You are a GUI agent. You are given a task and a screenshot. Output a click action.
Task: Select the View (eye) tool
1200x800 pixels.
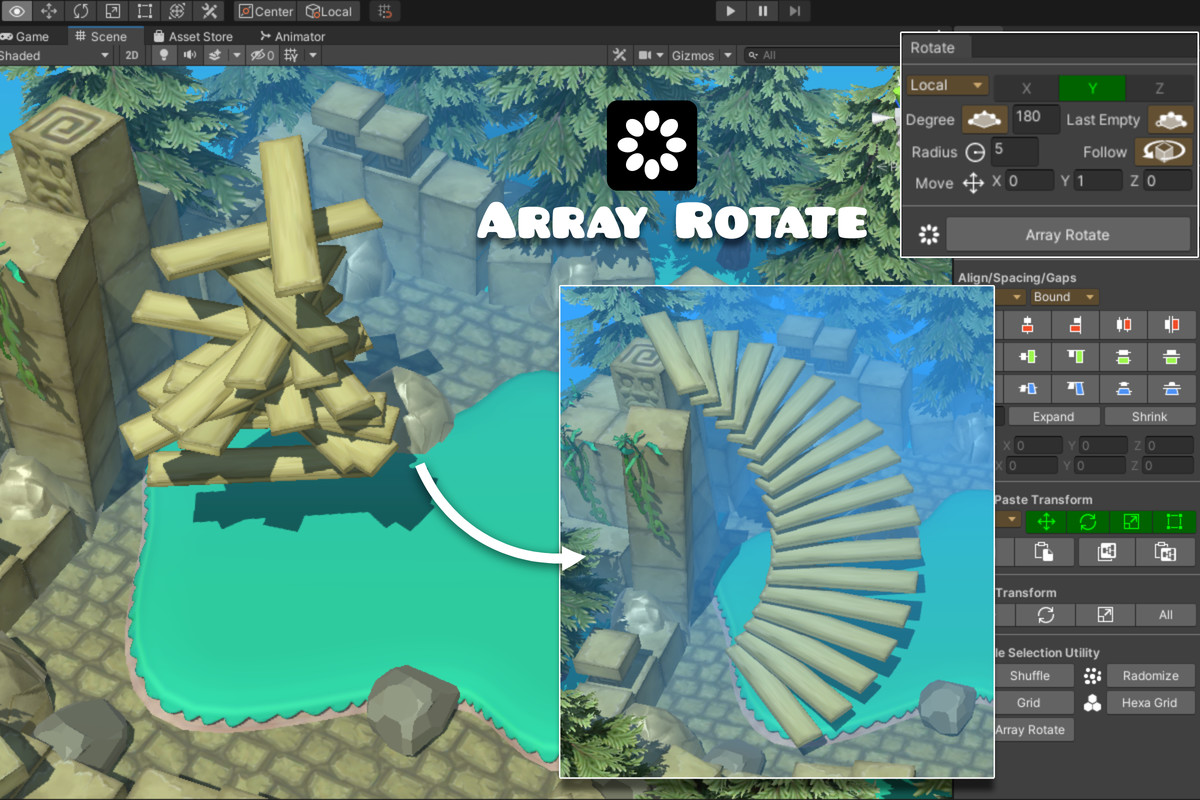pyautogui.click(x=17, y=11)
